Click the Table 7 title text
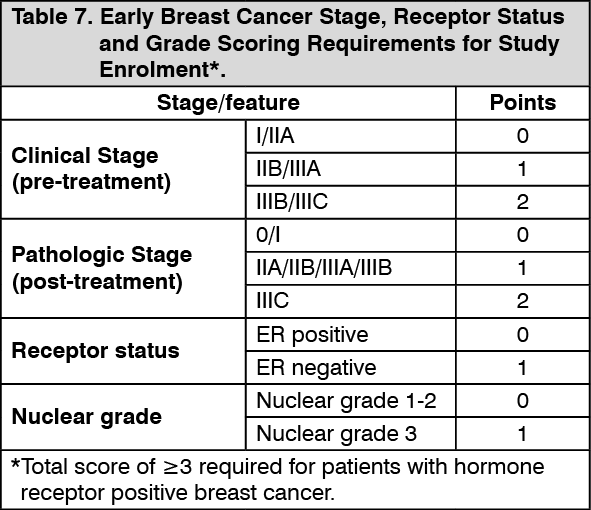 click(x=288, y=43)
